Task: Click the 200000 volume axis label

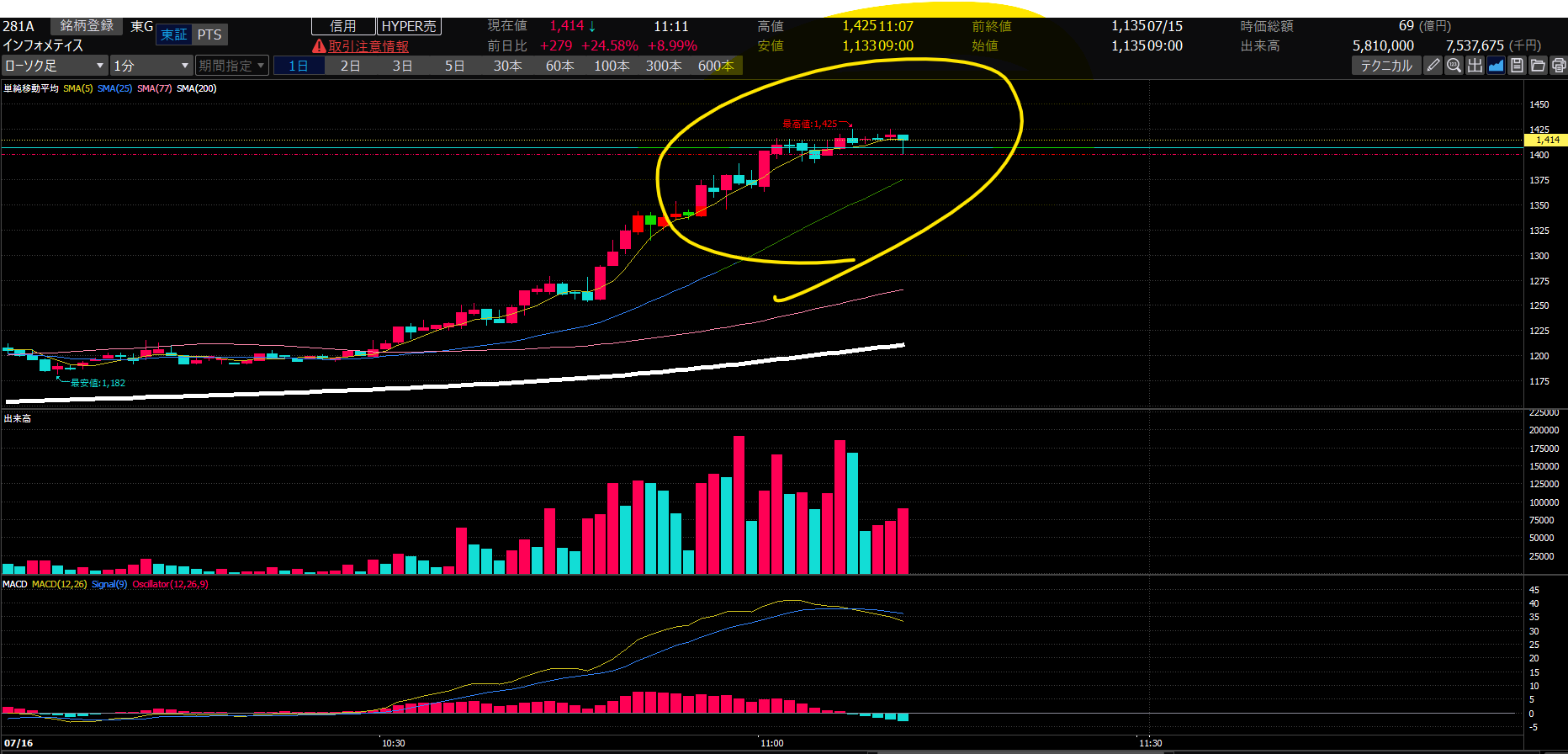Action: point(1544,430)
